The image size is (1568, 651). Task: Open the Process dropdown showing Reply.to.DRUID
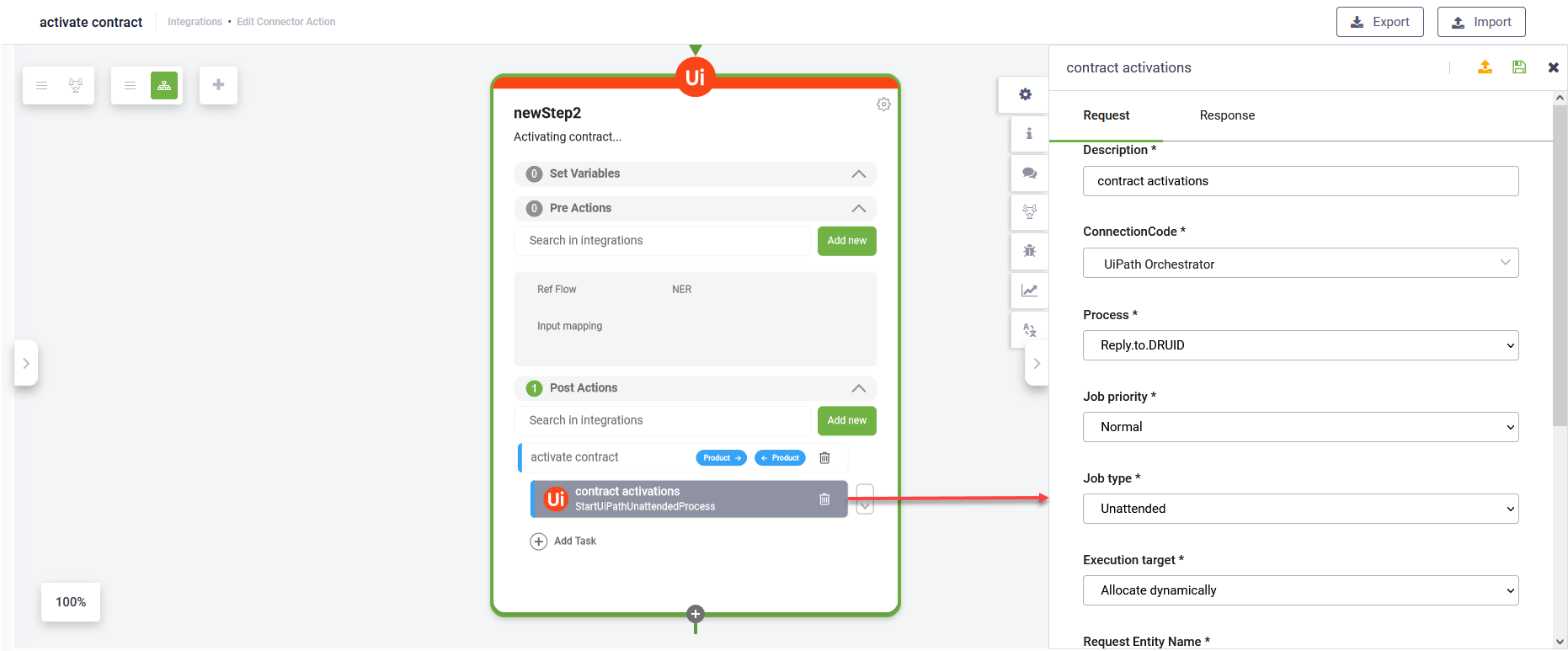tap(1300, 345)
